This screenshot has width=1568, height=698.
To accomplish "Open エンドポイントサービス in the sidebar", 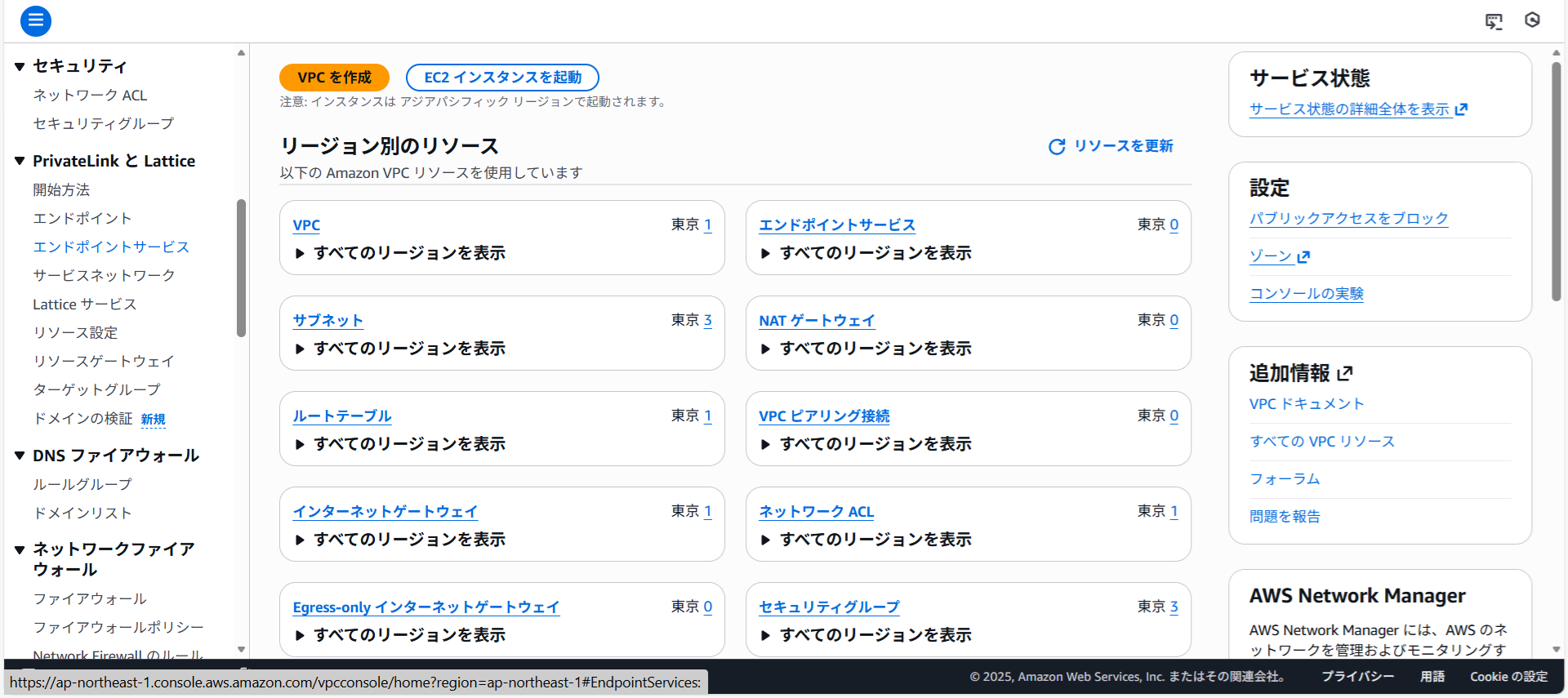I will 111,247.
